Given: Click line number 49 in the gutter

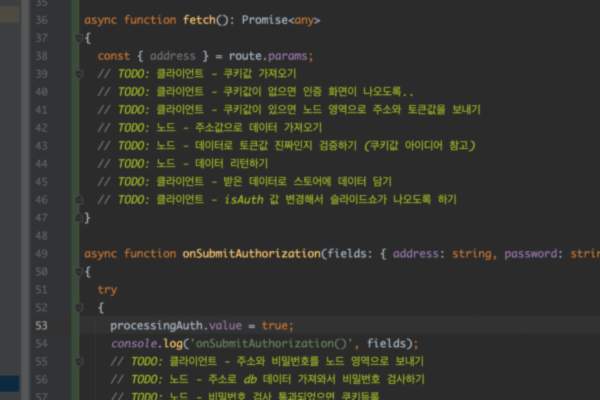Looking at the screenshot, I should pyautogui.click(x=41, y=254).
